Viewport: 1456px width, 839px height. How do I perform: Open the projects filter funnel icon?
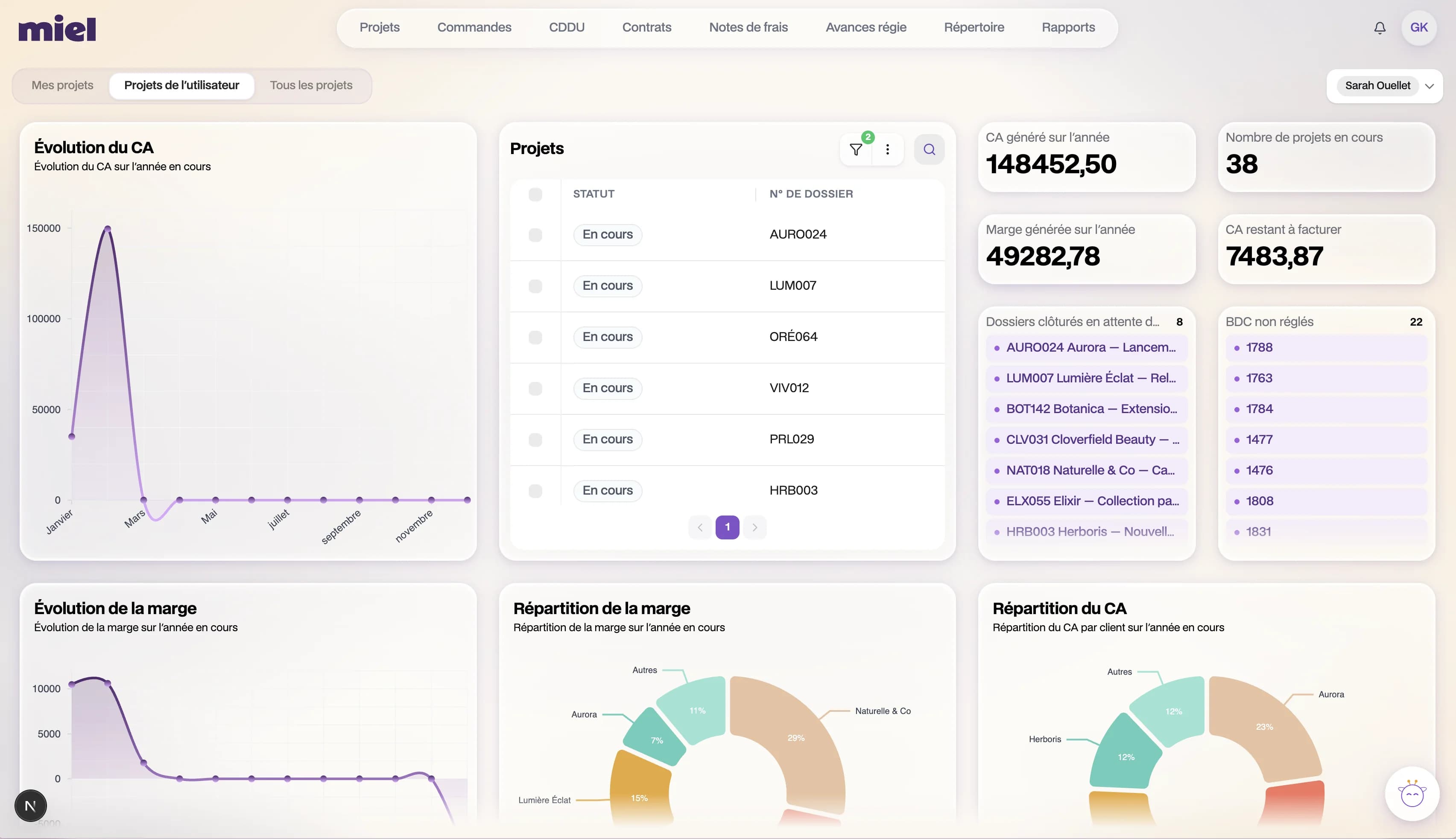[x=856, y=150]
